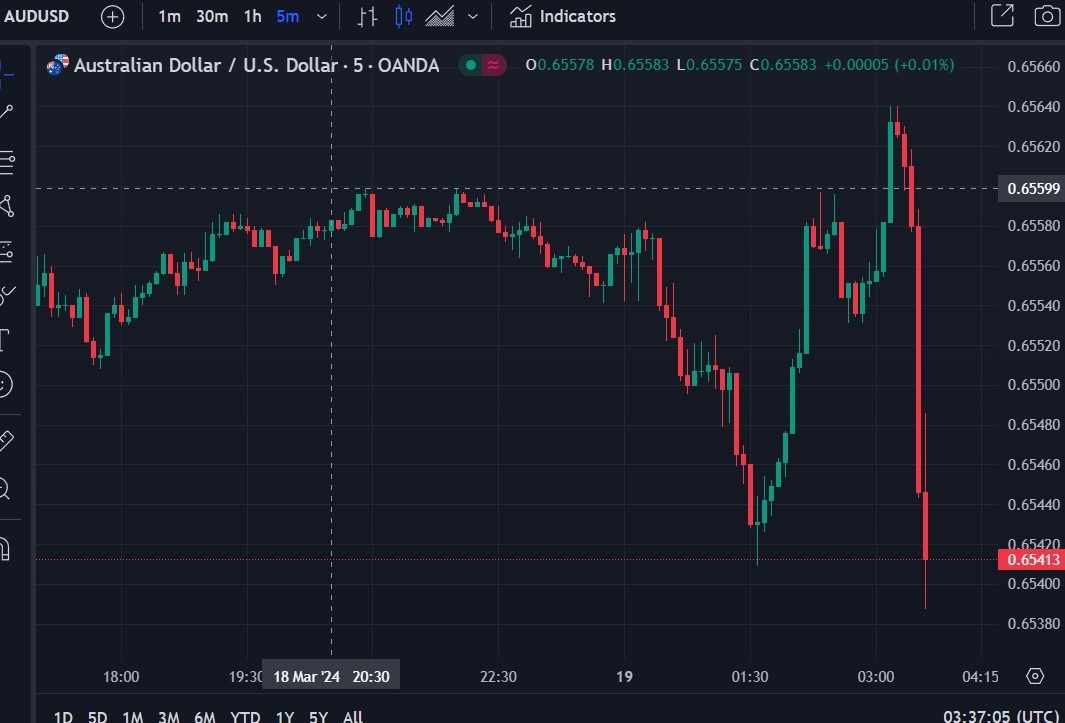Click the open value O0.65578
This screenshot has width=1065, height=723.
pos(560,65)
